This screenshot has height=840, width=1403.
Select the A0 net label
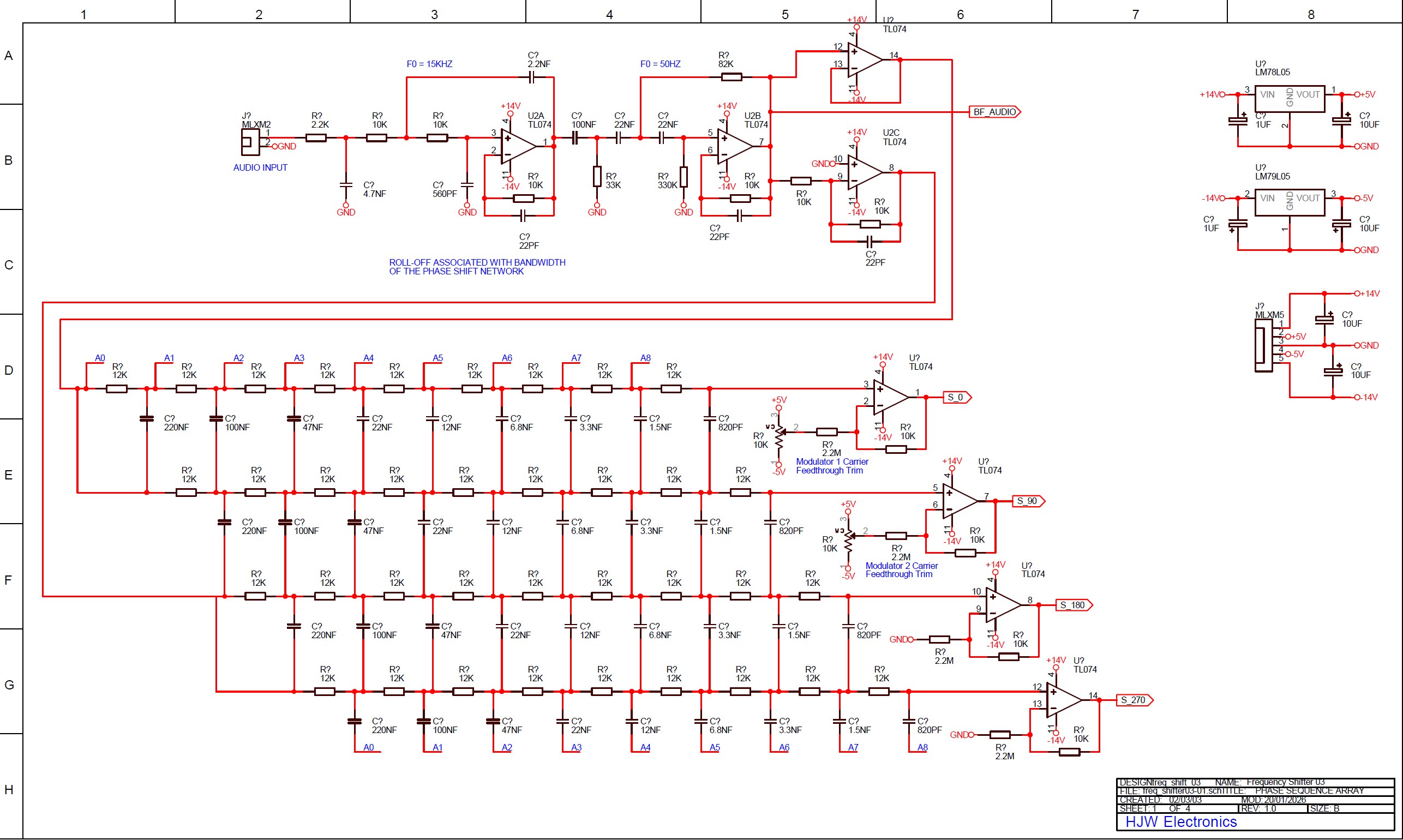(100, 358)
